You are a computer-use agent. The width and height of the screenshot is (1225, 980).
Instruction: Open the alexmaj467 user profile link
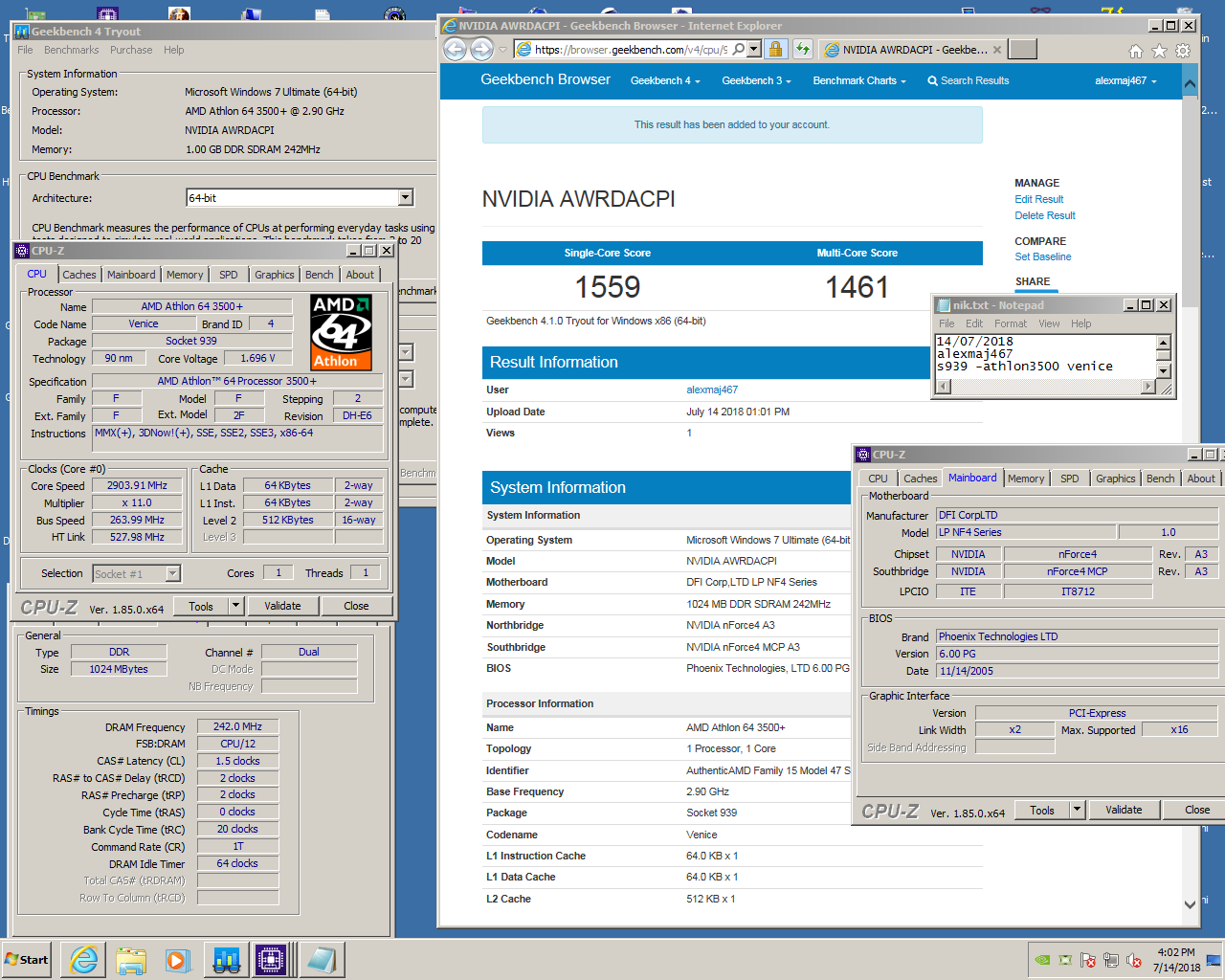pyautogui.click(x=712, y=390)
